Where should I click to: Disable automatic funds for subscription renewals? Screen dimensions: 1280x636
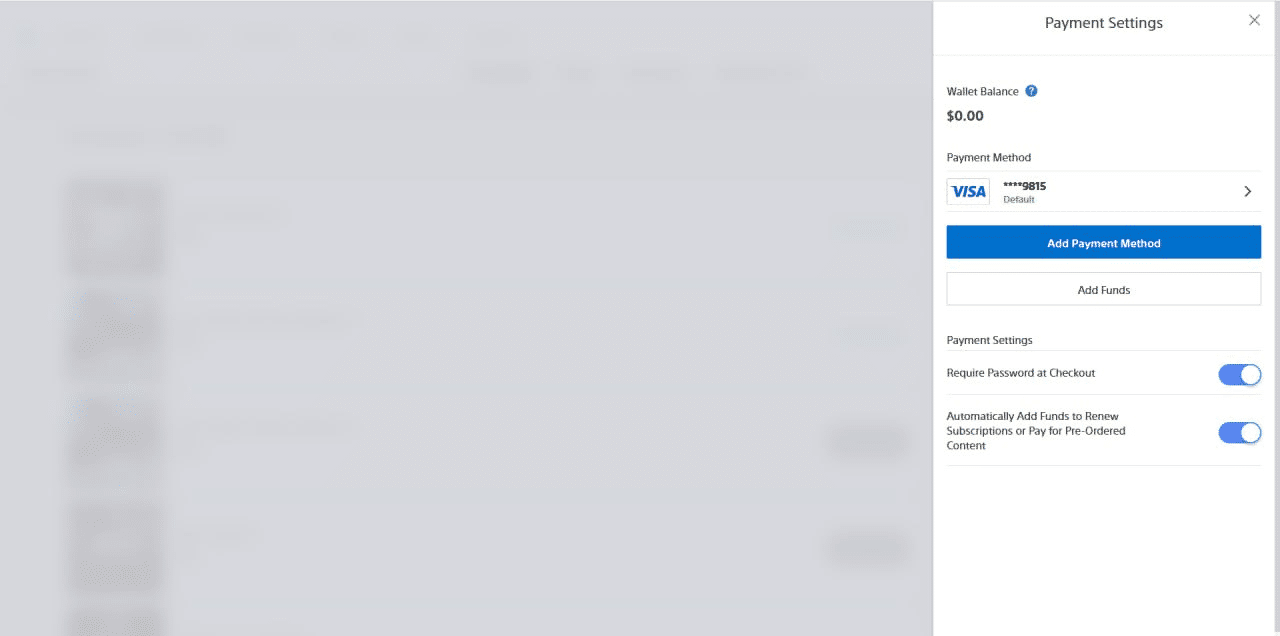pyautogui.click(x=1239, y=433)
